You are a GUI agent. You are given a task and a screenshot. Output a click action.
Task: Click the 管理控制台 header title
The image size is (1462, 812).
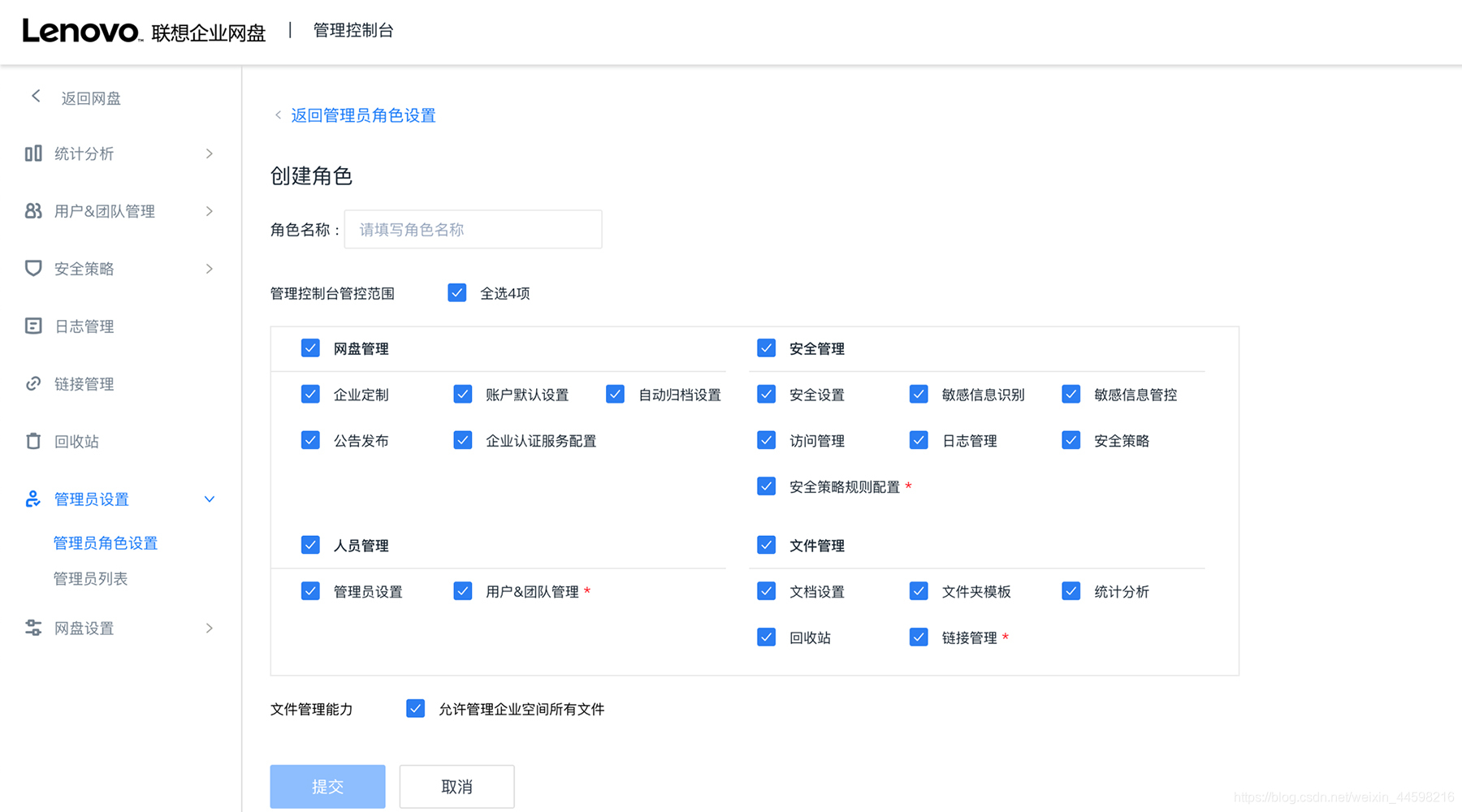[x=353, y=31]
